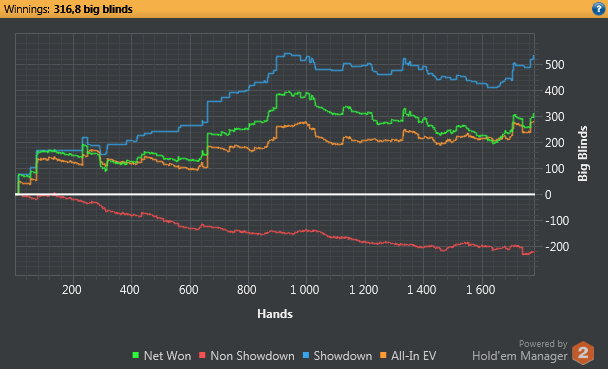Image resolution: width=608 pixels, height=369 pixels.
Task: Click the 1 200 hands axis label
Action: pos(363,290)
